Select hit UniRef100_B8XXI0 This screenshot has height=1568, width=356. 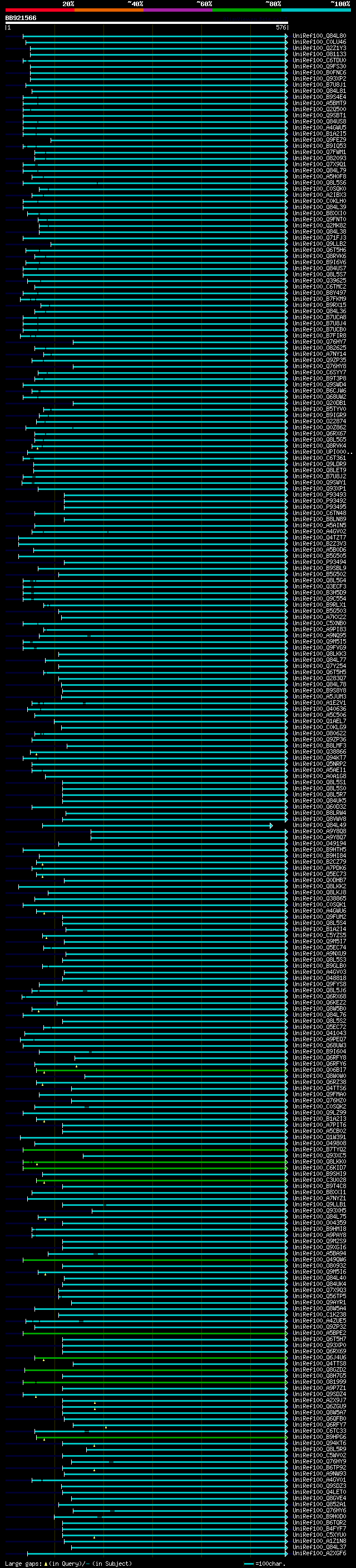[319, 213]
